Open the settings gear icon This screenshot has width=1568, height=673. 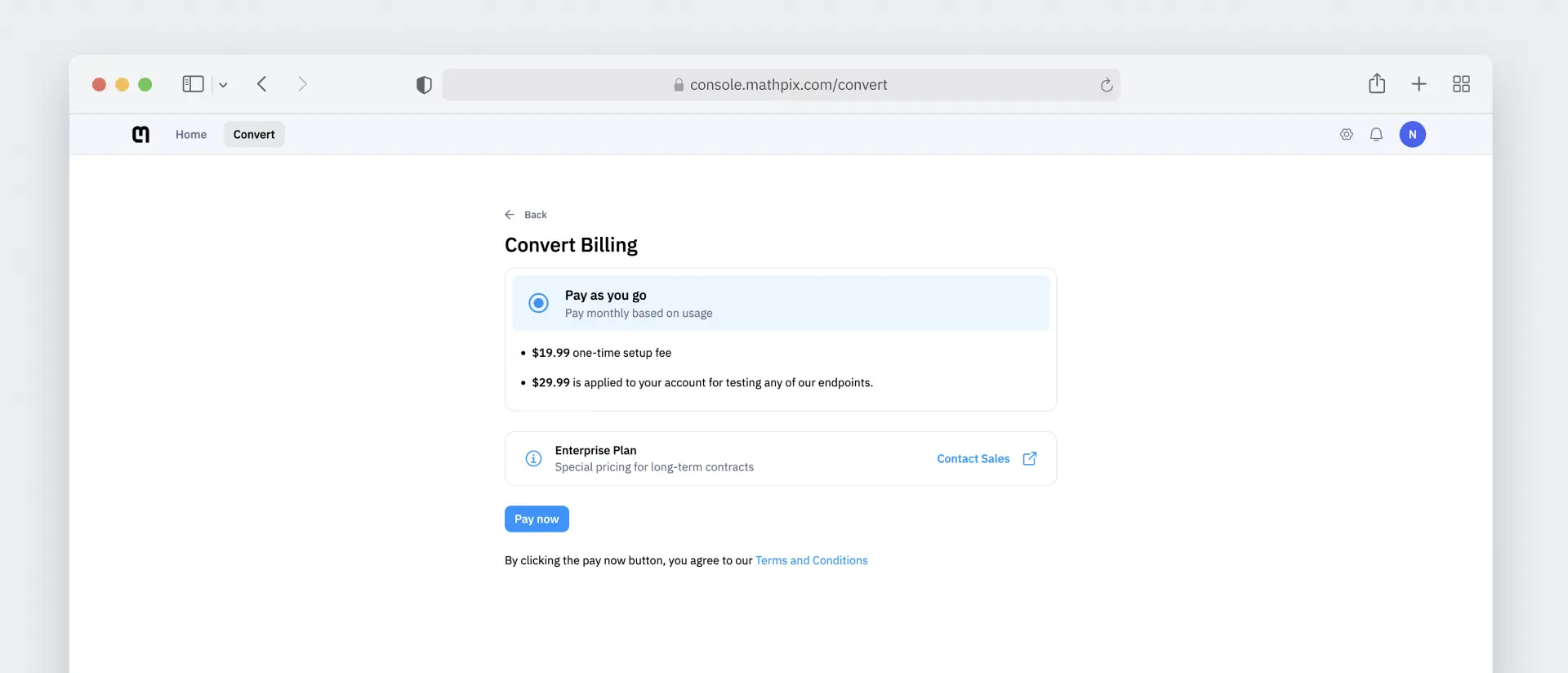[1347, 134]
